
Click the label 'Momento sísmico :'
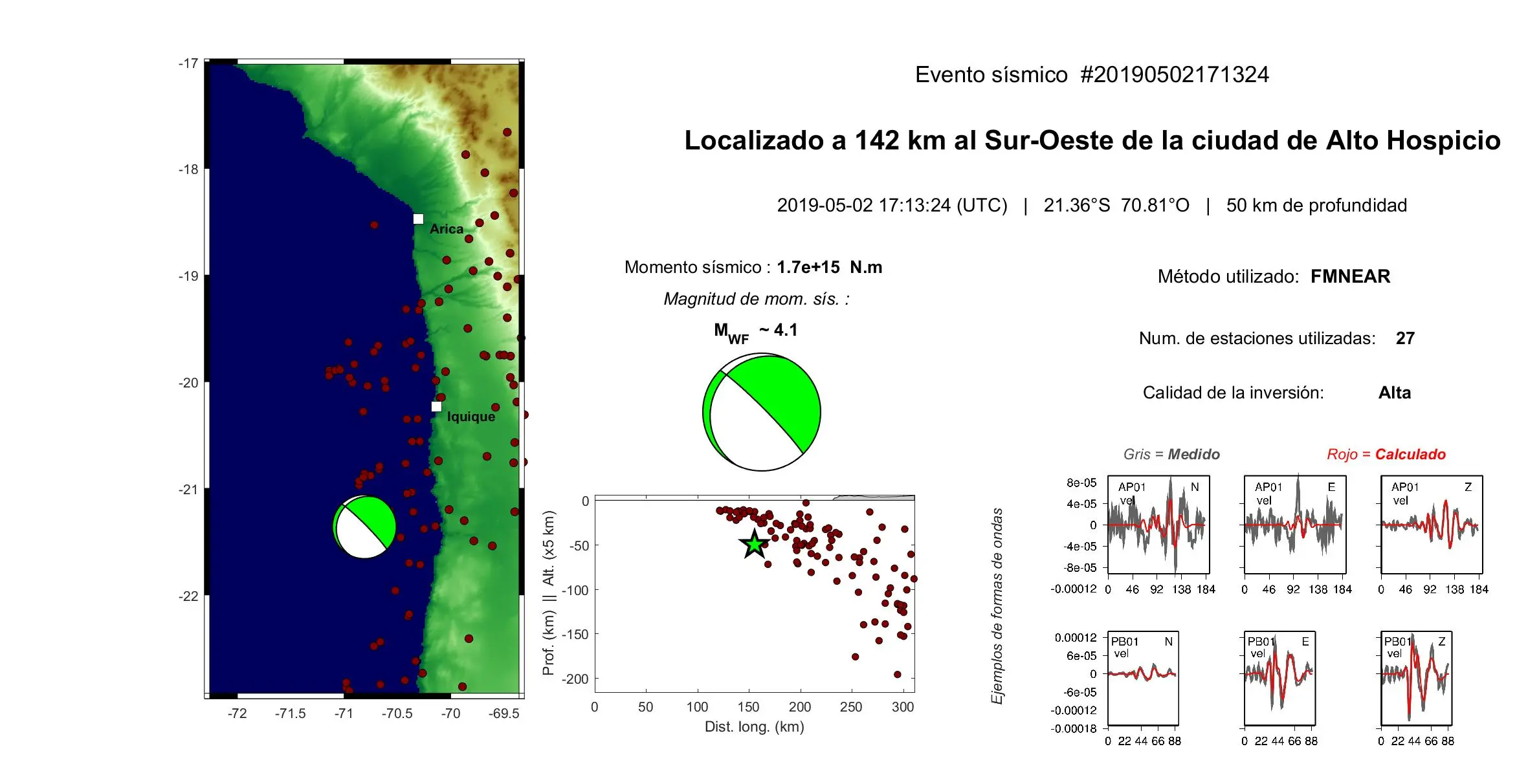click(x=697, y=267)
